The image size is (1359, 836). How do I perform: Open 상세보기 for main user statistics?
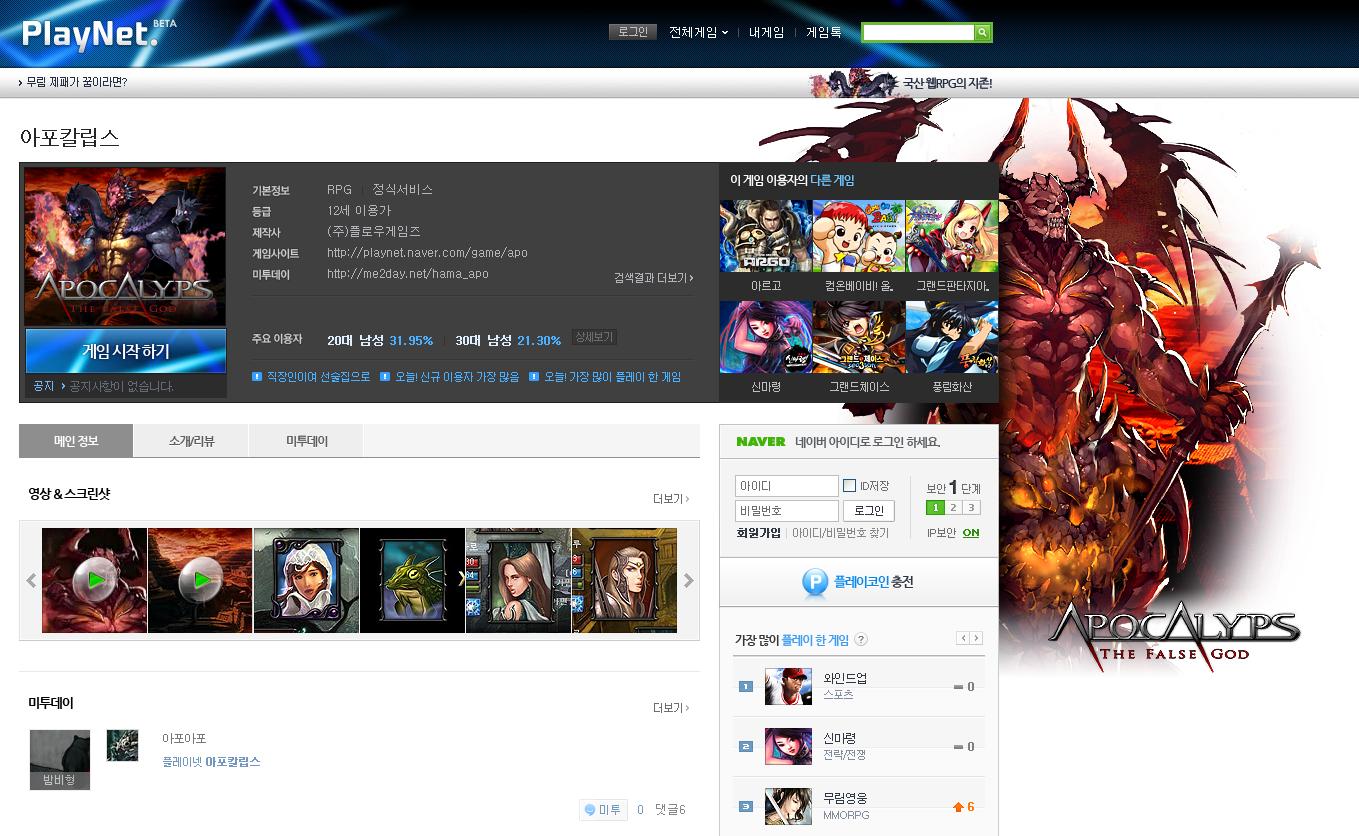pos(594,338)
